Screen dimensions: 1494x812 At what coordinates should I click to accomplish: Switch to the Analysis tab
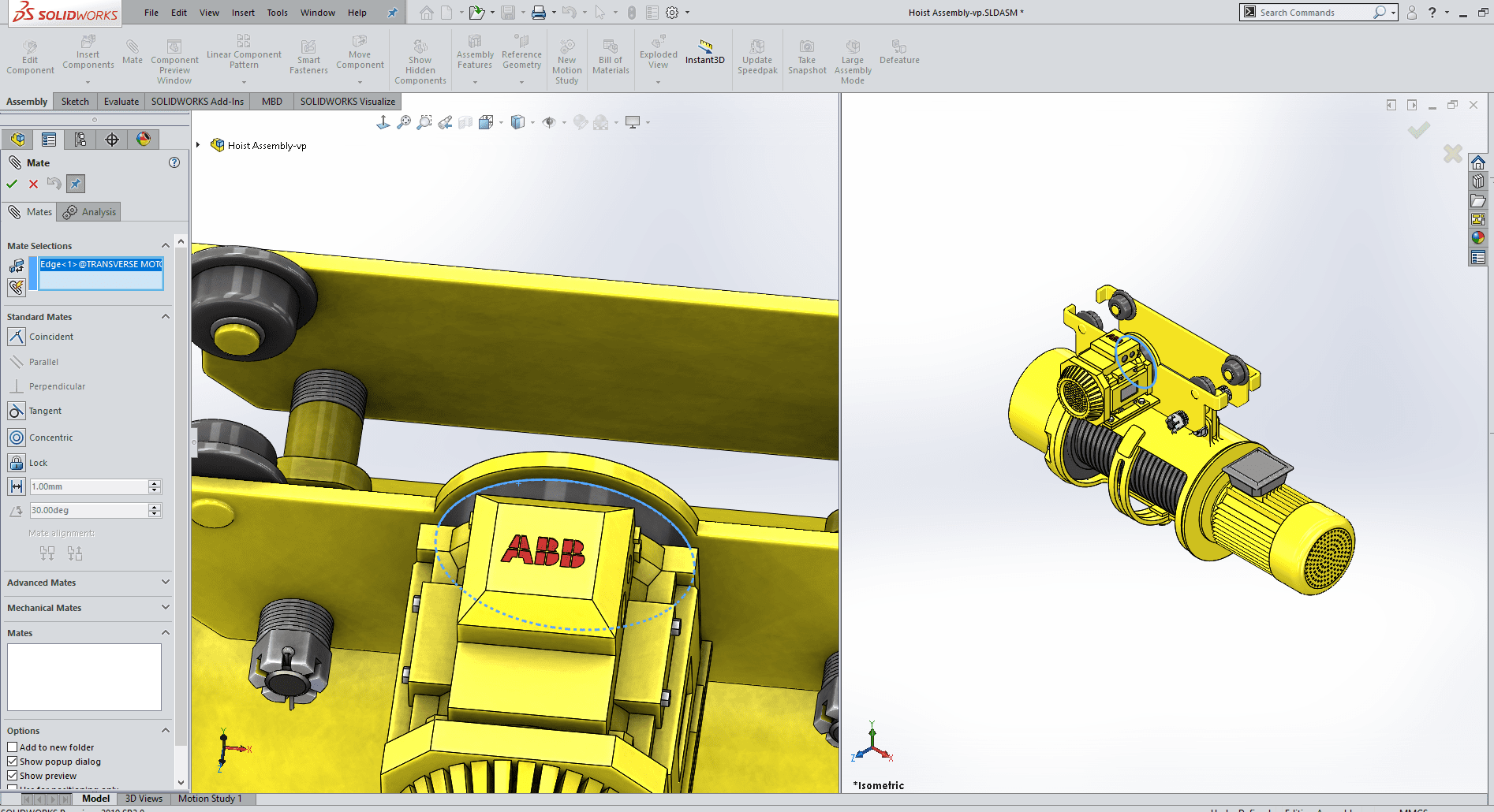point(89,212)
